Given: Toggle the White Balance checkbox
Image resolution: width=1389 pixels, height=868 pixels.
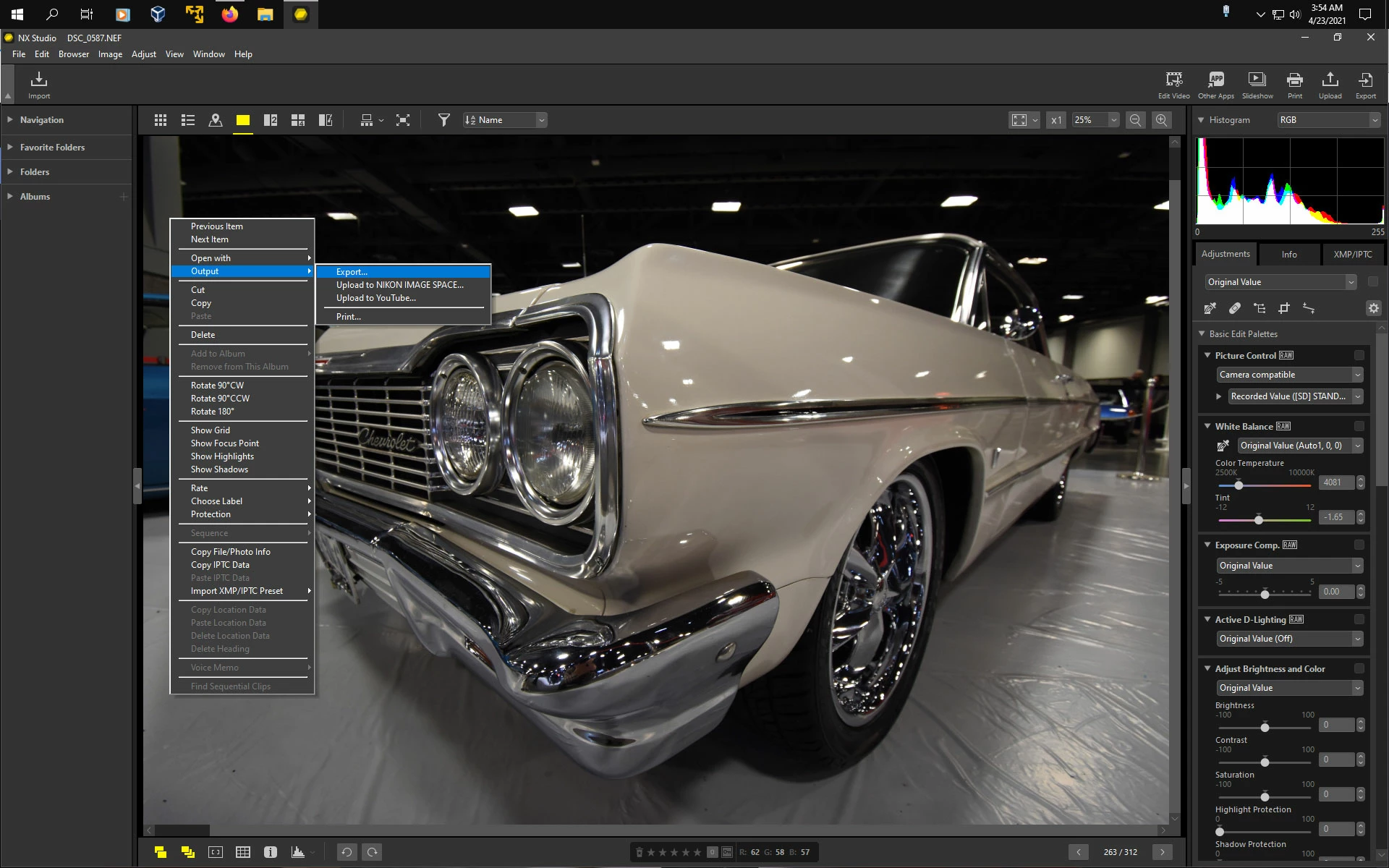Looking at the screenshot, I should [x=1359, y=426].
